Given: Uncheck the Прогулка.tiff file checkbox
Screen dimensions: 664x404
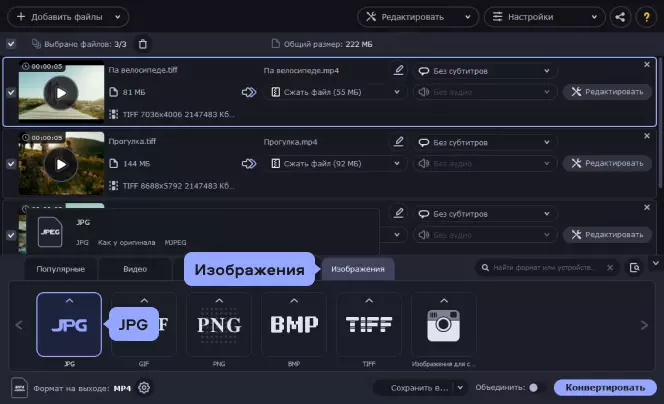Looking at the screenshot, I should click(11, 163).
